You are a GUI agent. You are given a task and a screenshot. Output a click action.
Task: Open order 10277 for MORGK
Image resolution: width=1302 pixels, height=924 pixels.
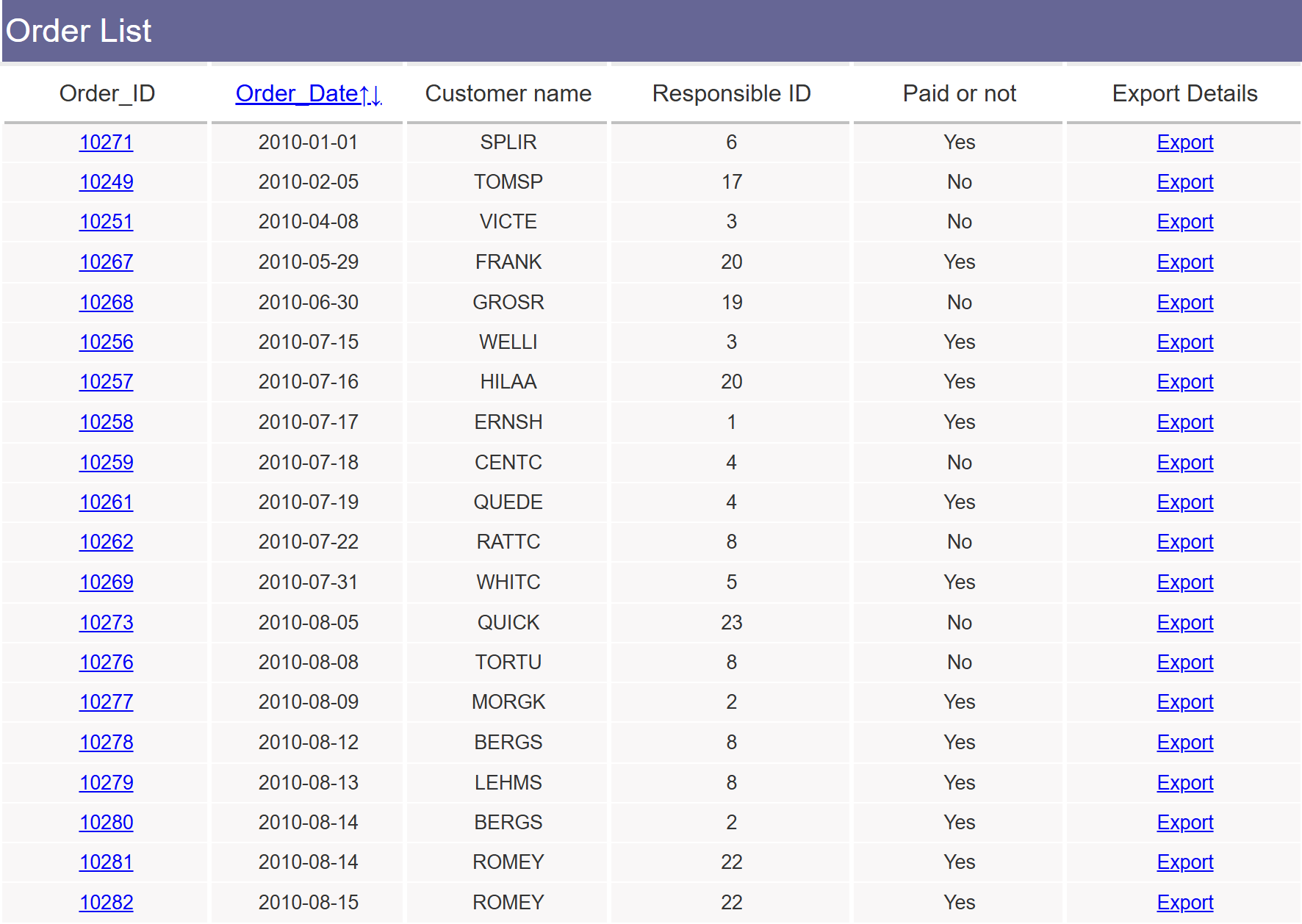pyautogui.click(x=106, y=702)
